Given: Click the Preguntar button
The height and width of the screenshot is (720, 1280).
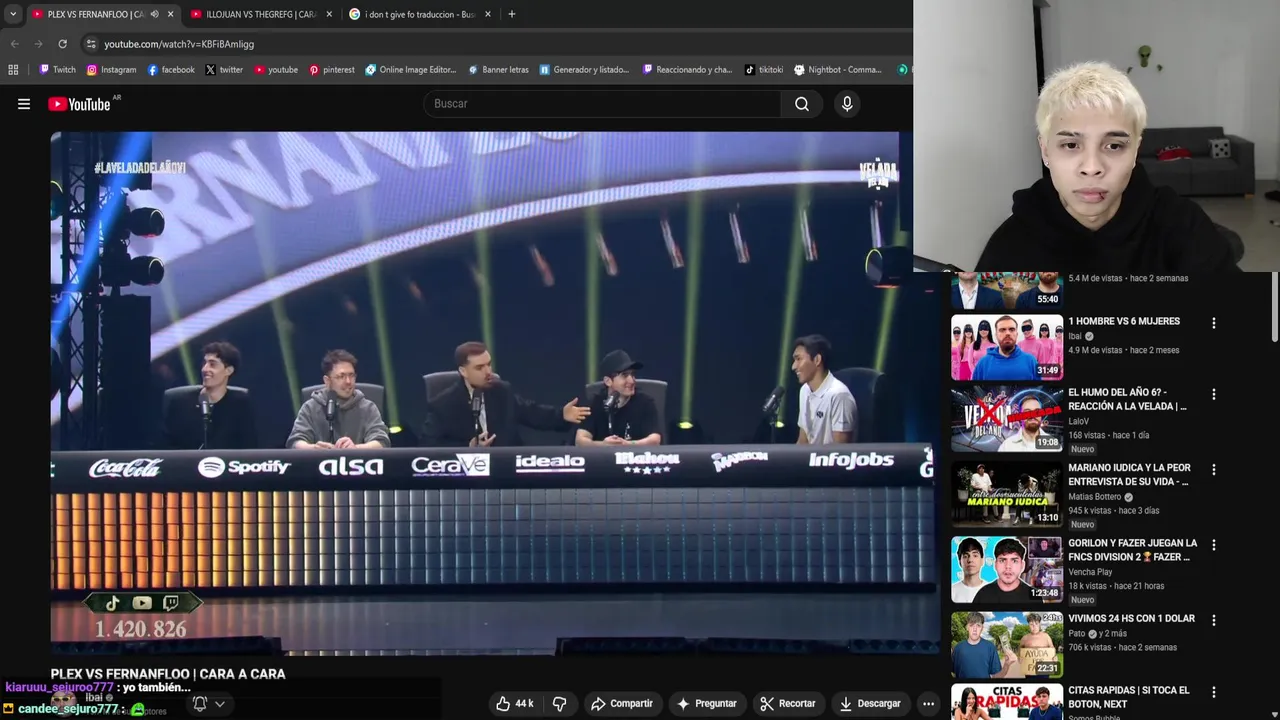Looking at the screenshot, I should (706, 703).
